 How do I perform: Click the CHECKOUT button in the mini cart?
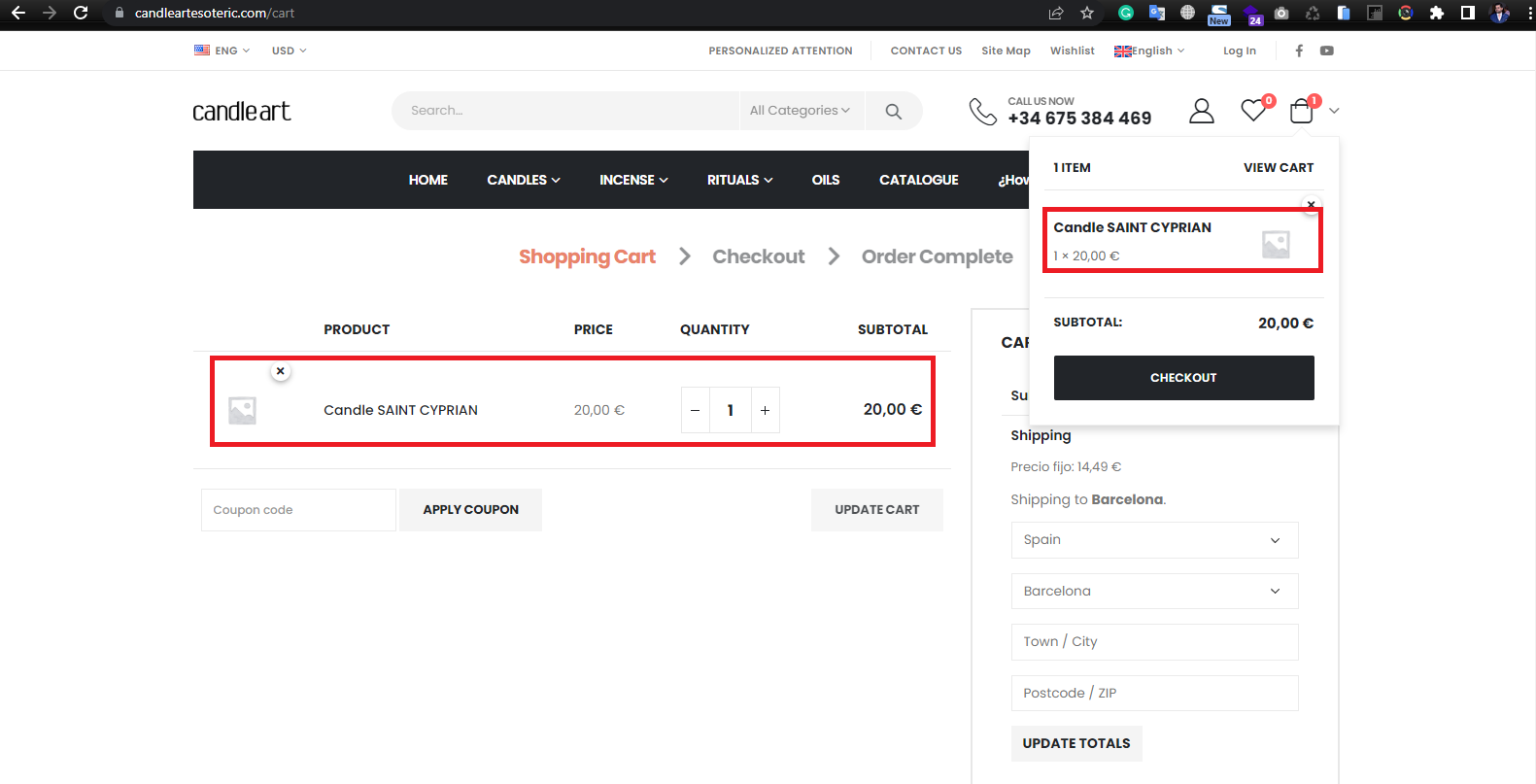click(1183, 378)
